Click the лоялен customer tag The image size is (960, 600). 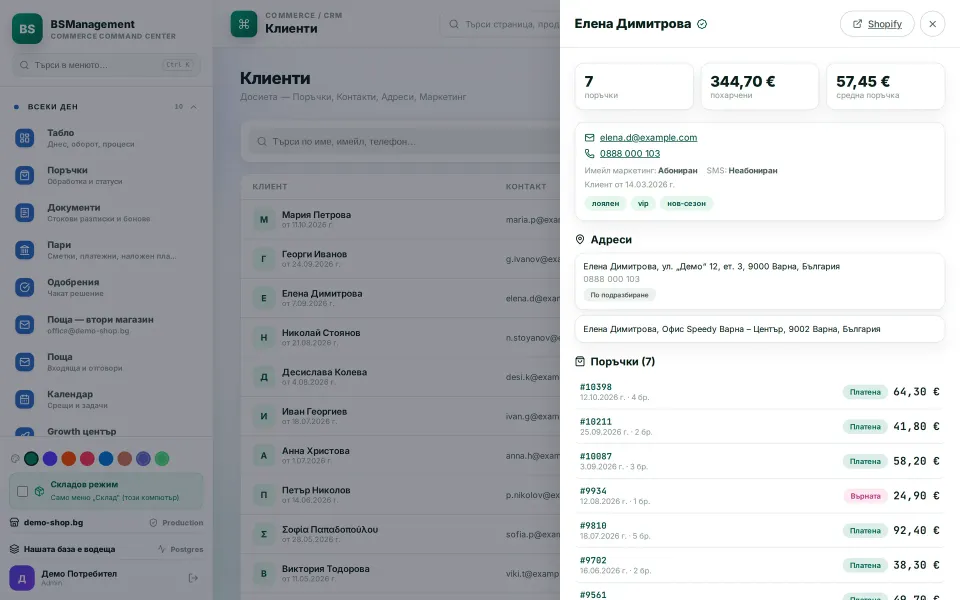pos(605,203)
